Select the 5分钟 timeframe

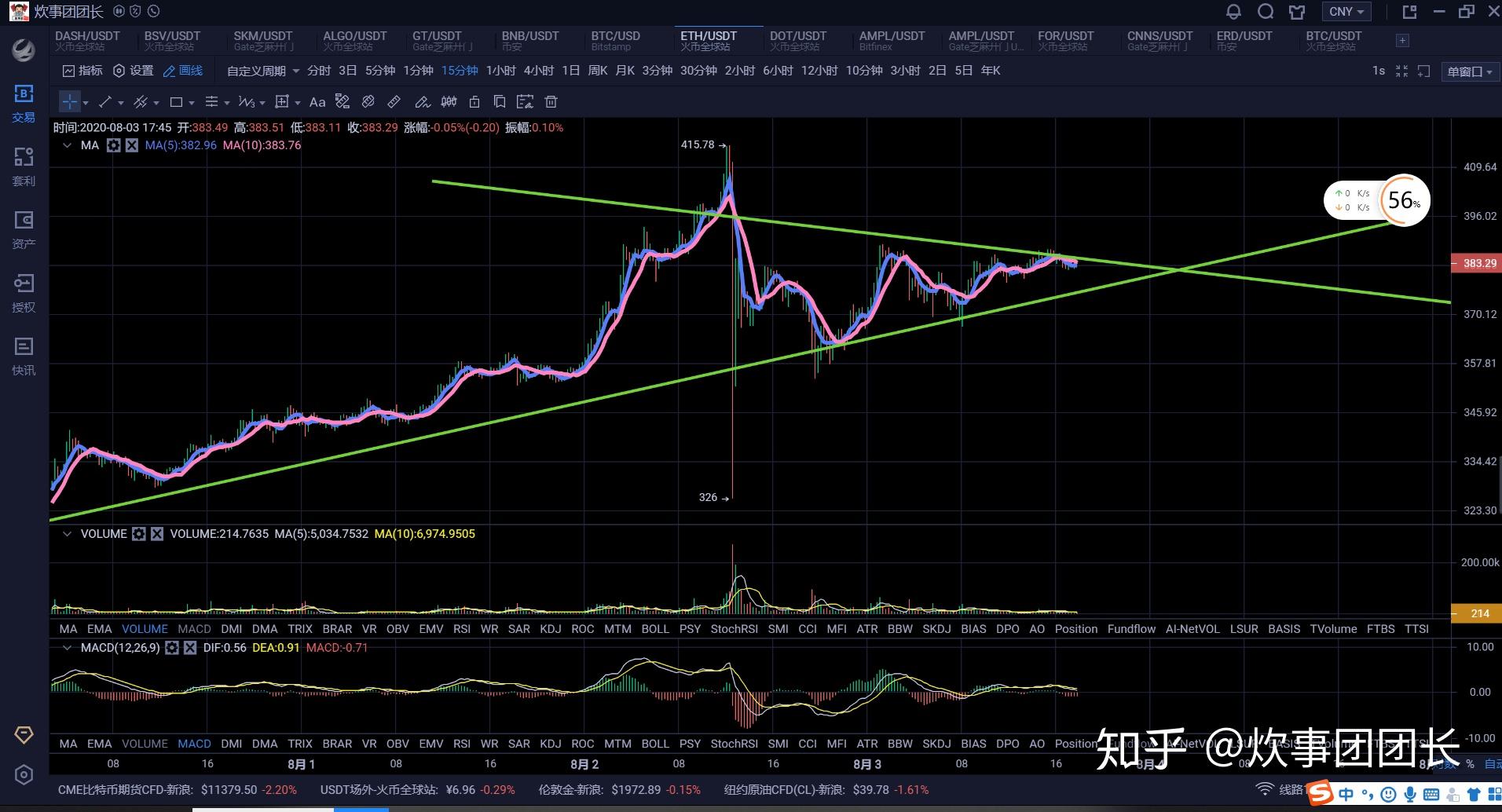380,71
